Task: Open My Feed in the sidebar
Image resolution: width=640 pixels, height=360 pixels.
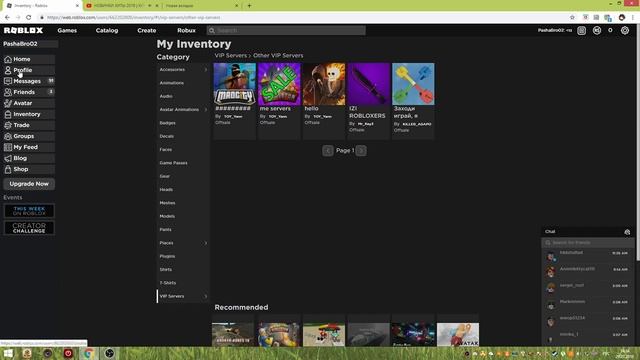Action: pyautogui.click(x=29, y=147)
